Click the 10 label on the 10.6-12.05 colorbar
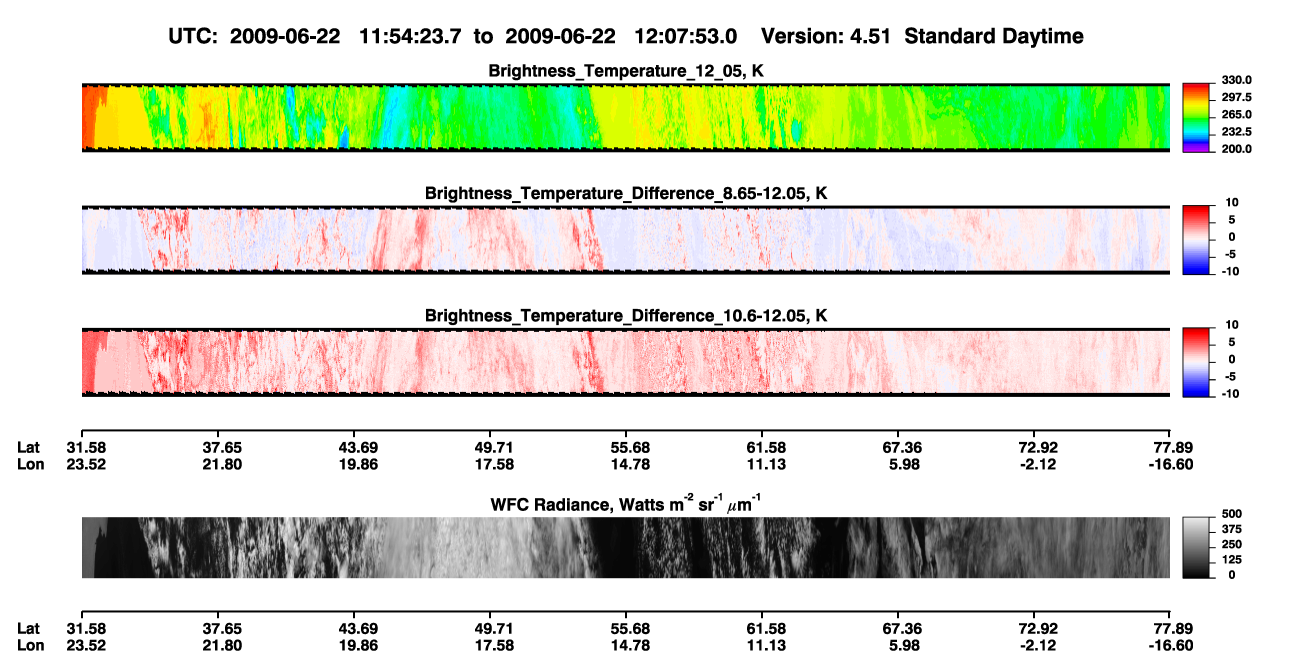Screen dimensions: 1300x667 [x=1232, y=325]
